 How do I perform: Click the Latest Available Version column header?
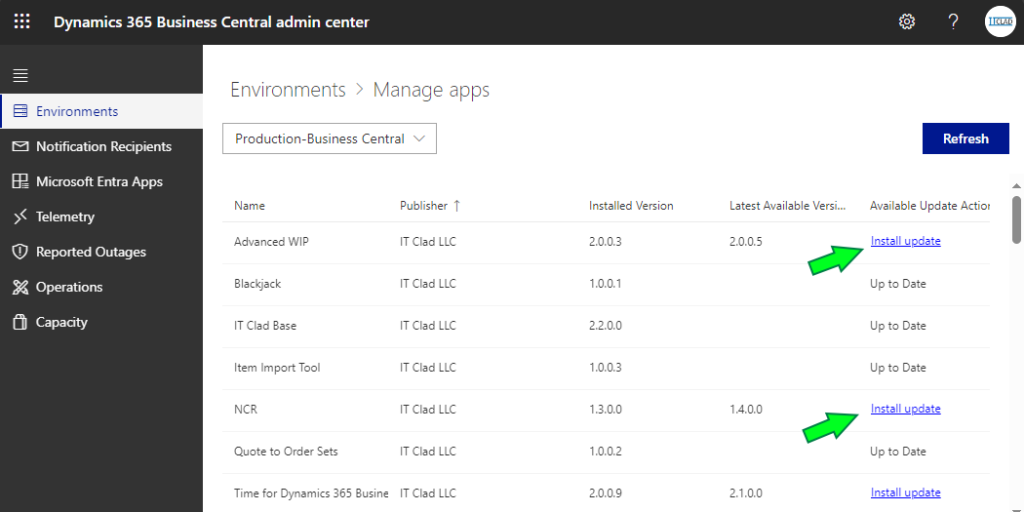tap(788, 206)
